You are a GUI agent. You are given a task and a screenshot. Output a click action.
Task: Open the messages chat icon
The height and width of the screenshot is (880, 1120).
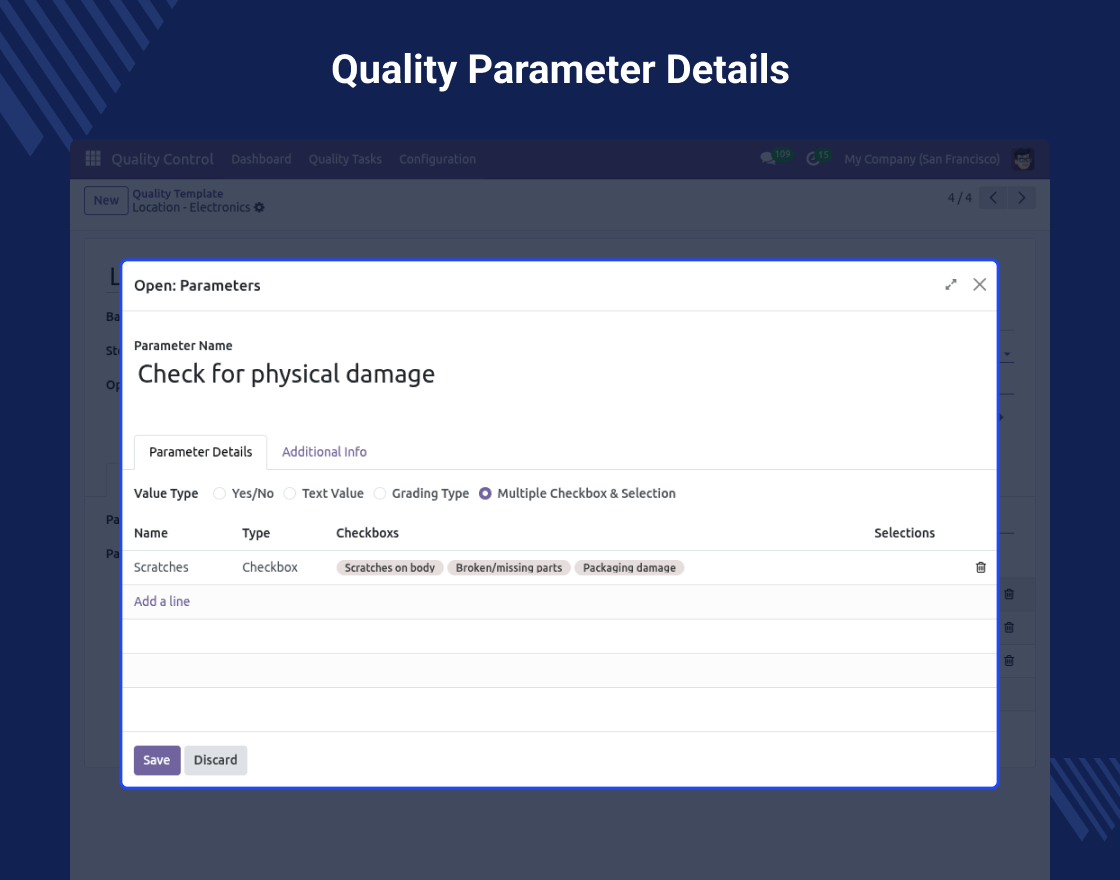point(768,159)
